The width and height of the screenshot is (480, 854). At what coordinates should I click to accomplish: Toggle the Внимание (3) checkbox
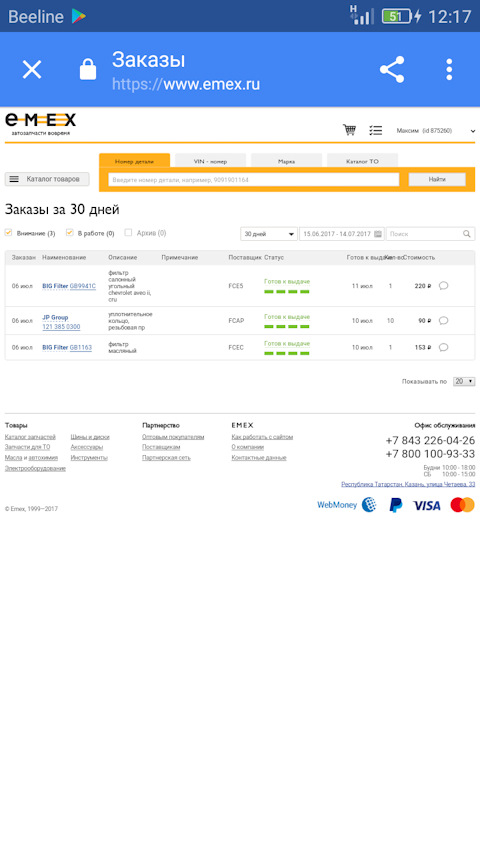(x=8, y=233)
